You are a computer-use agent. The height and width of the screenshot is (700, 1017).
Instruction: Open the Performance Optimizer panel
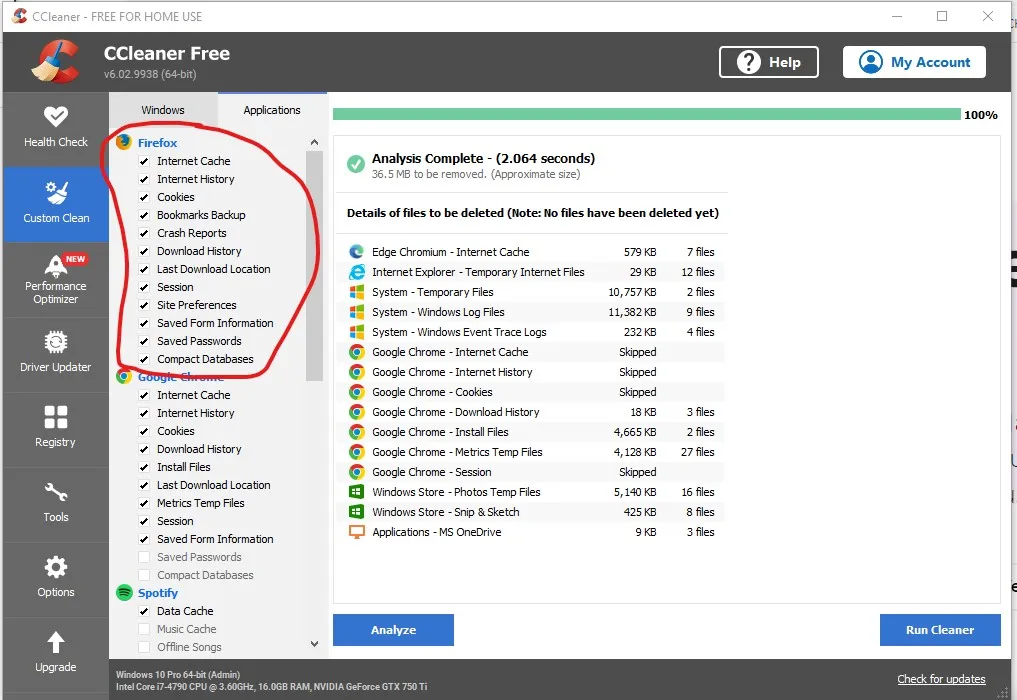56,279
